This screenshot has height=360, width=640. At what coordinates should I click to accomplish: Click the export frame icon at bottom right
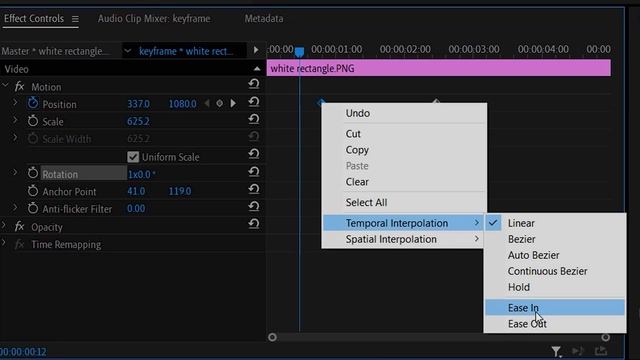601,351
